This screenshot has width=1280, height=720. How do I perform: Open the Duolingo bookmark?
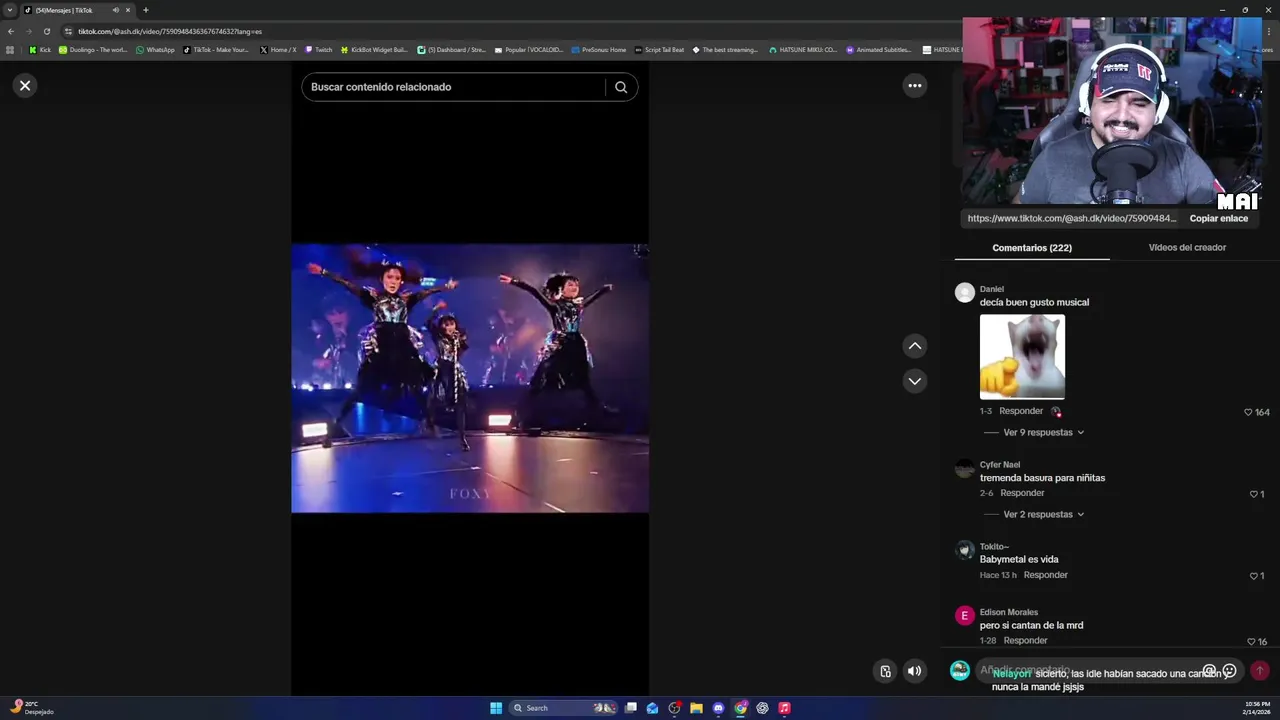(x=93, y=49)
